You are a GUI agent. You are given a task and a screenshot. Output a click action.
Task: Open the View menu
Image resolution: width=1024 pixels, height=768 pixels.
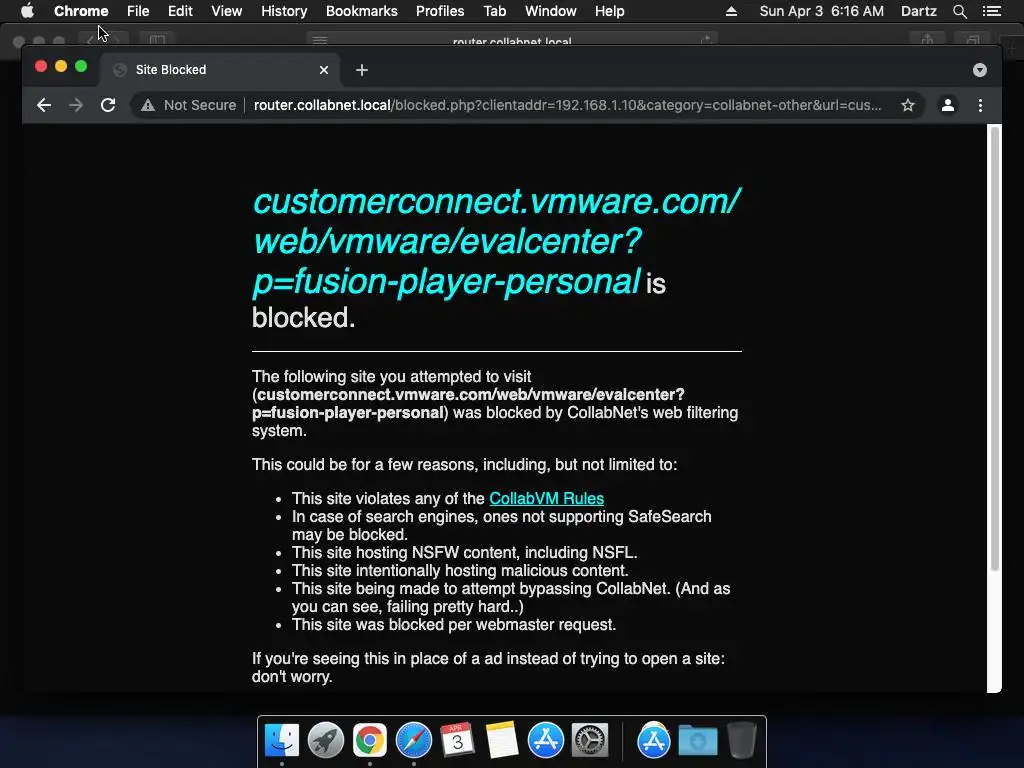[x=227, y=11]
